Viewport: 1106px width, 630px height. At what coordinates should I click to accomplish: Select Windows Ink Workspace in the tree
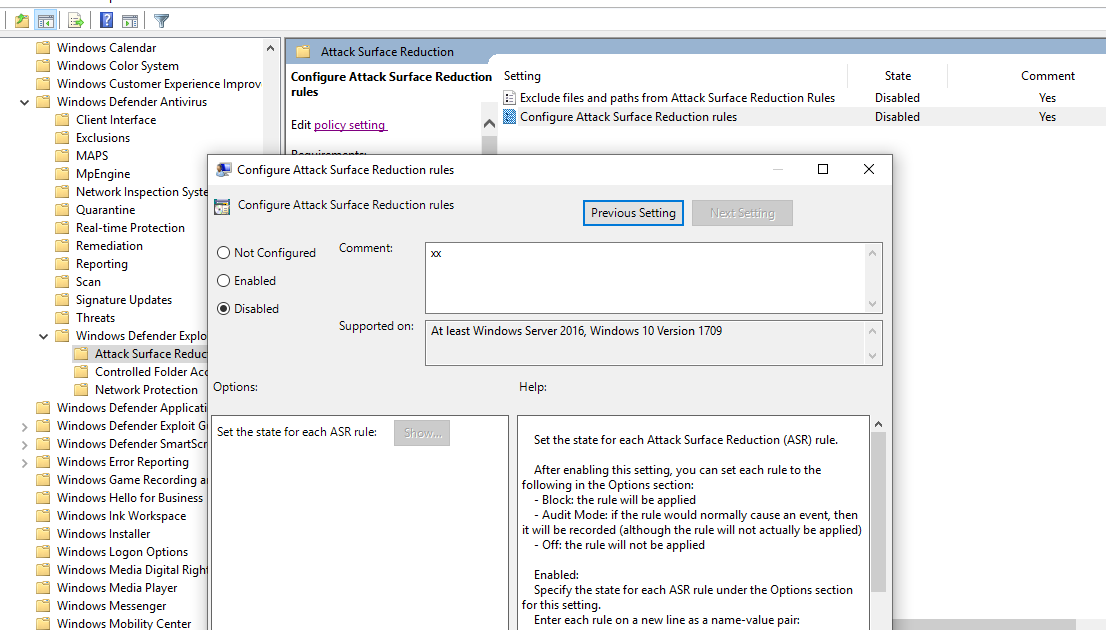tap(121, 516)
